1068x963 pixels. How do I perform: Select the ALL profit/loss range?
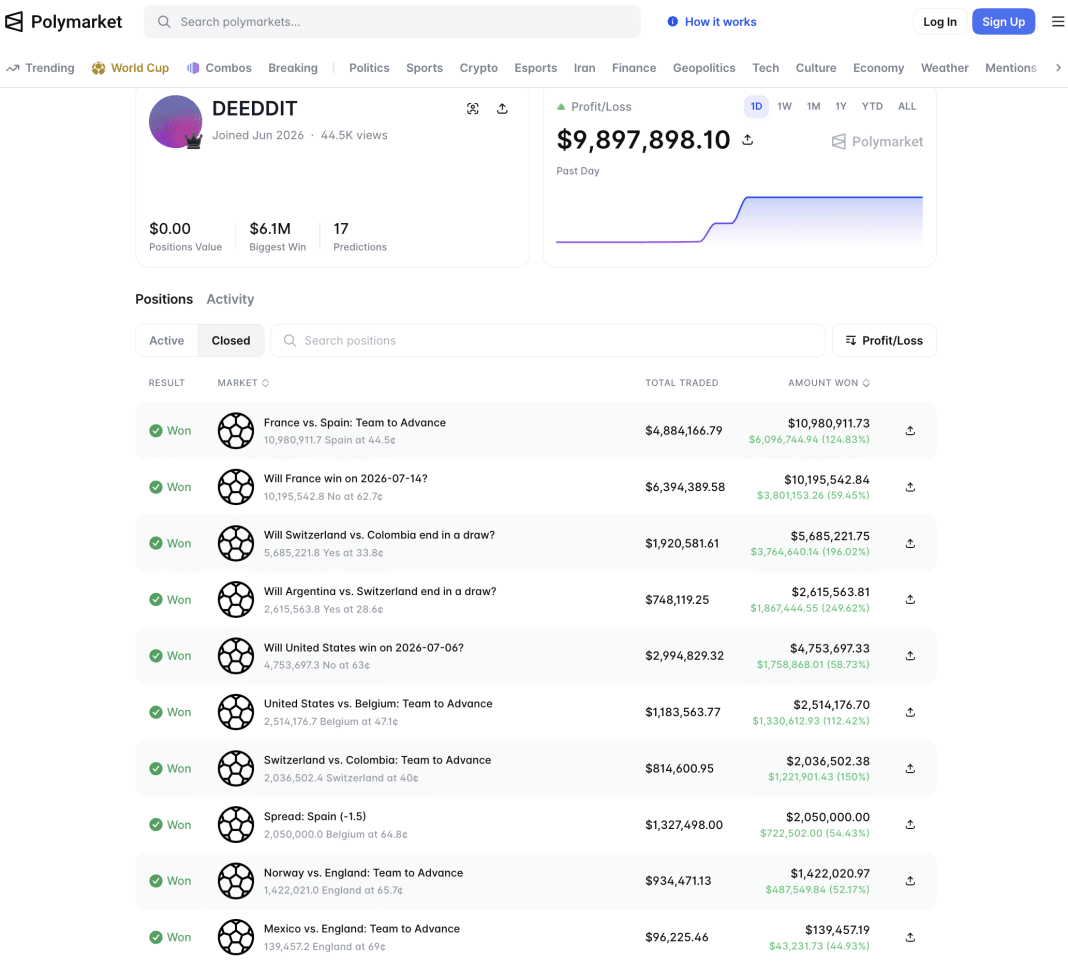pos(907,106)
